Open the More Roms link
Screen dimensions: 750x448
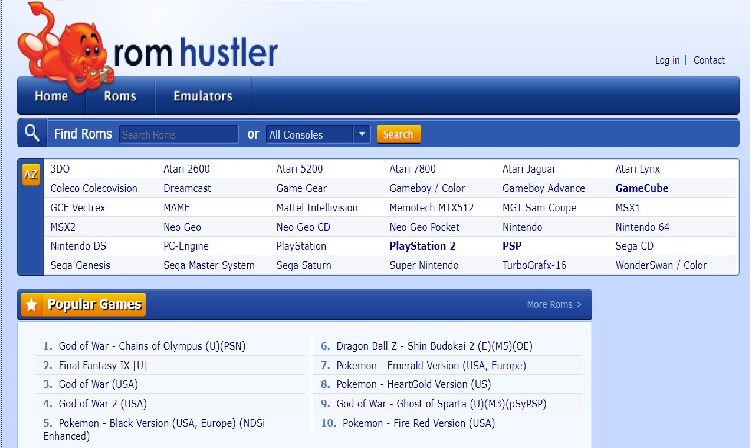click(x=554, y=305)
